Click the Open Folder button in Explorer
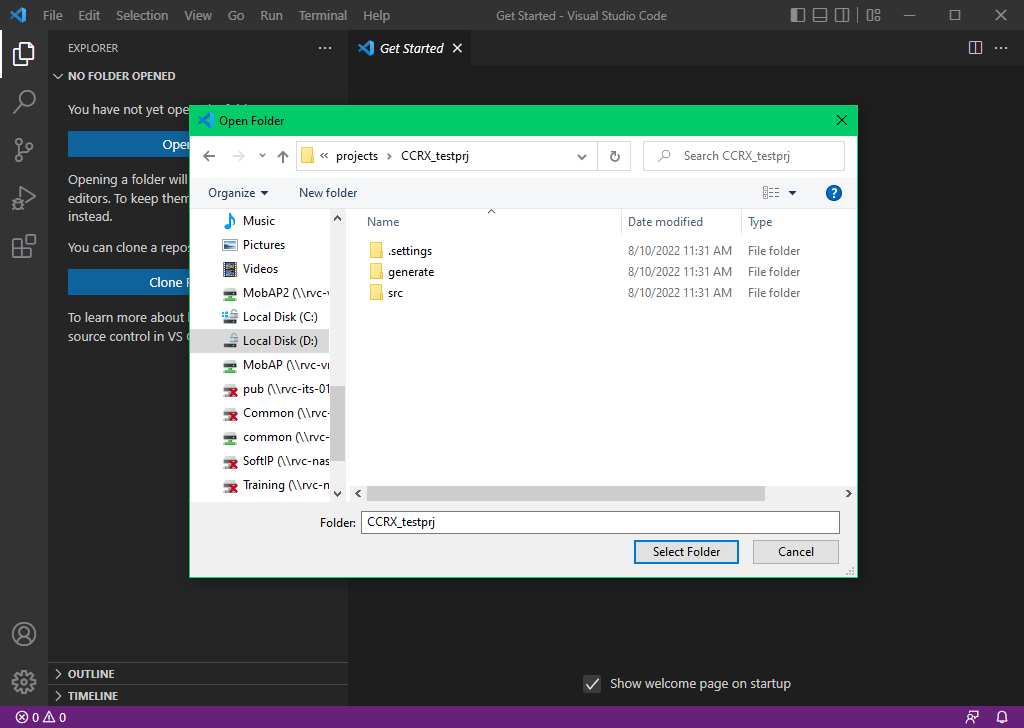 coord(129,144)
